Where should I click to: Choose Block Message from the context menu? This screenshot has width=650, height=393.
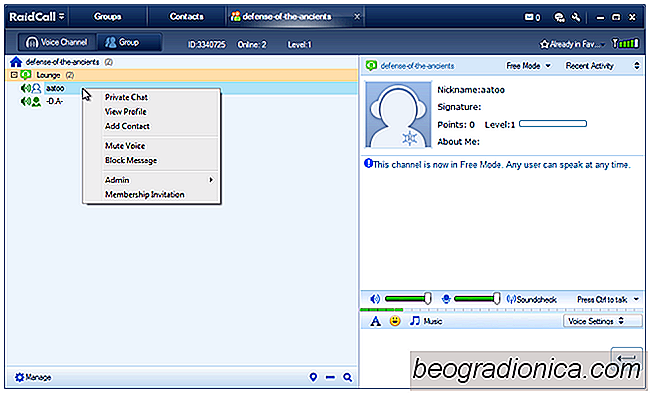pos(131,160)
